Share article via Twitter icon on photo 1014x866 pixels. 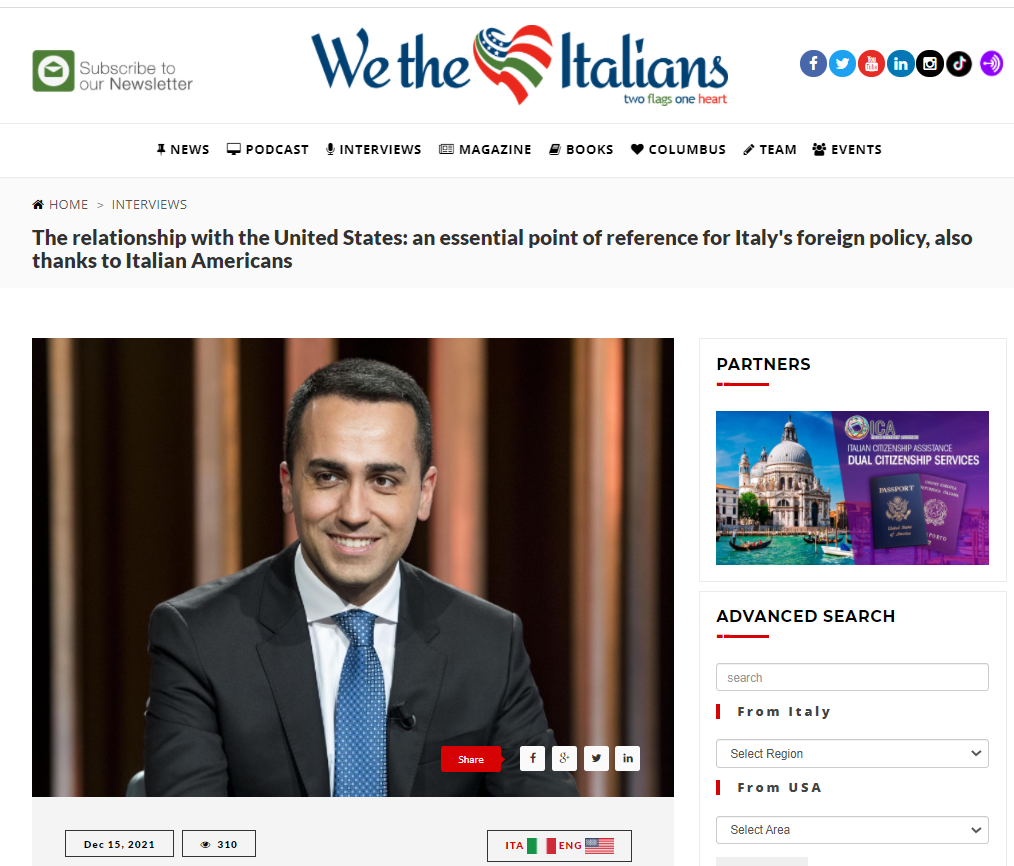click(596, 758)
